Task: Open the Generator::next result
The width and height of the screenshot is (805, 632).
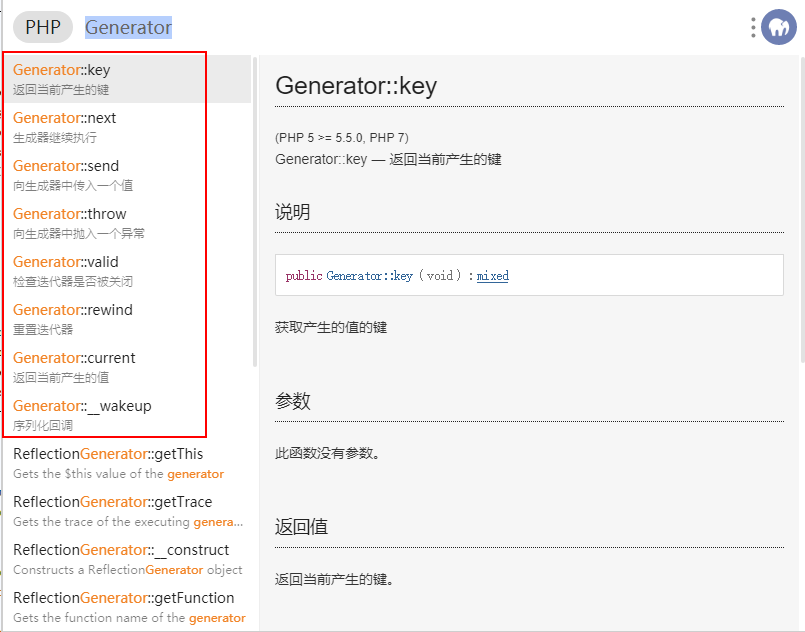Action: (x=127, y=127)
